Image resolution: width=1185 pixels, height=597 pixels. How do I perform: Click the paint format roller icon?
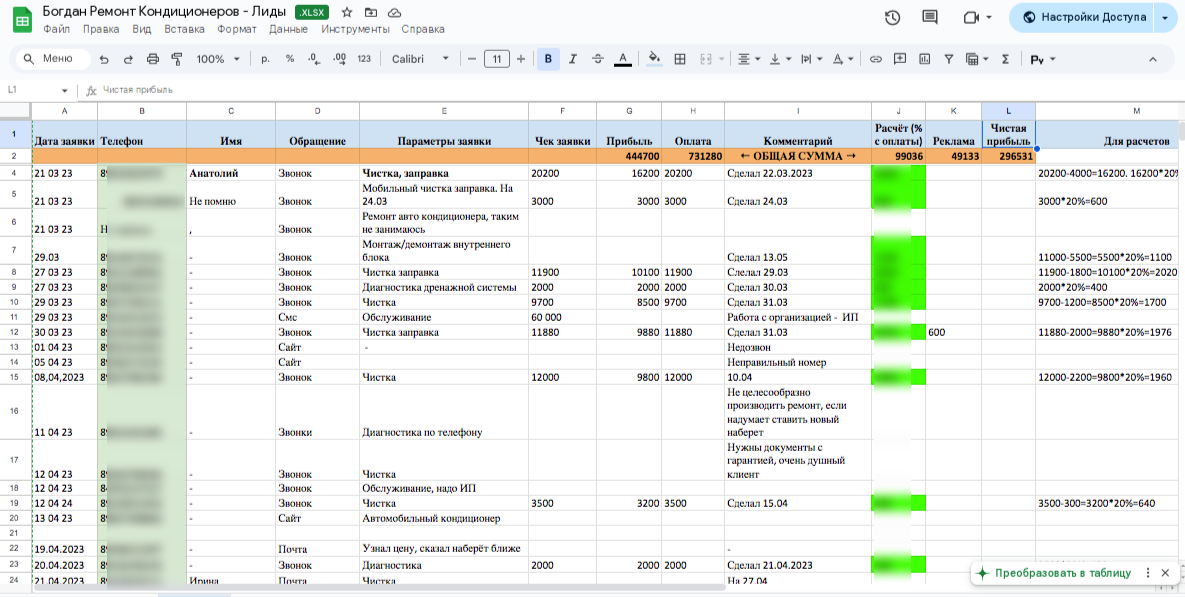click(177, 59)
